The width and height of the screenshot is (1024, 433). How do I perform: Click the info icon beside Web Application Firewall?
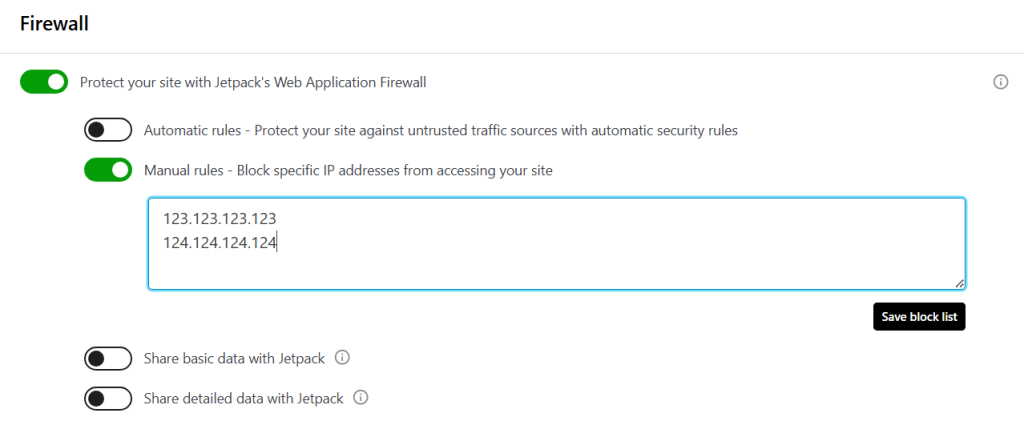click(x=1000, y=82)
